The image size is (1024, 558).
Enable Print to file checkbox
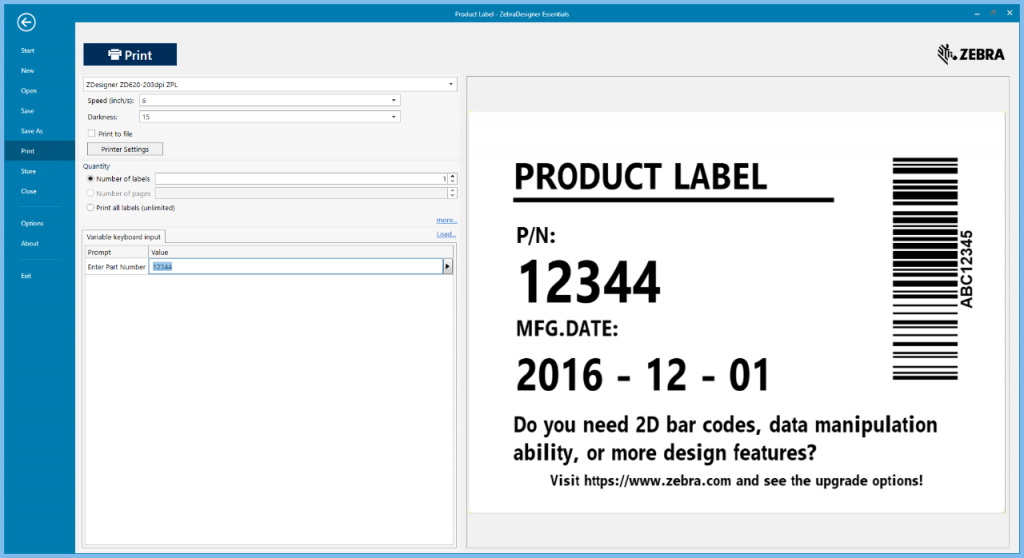tap(91, 133)
